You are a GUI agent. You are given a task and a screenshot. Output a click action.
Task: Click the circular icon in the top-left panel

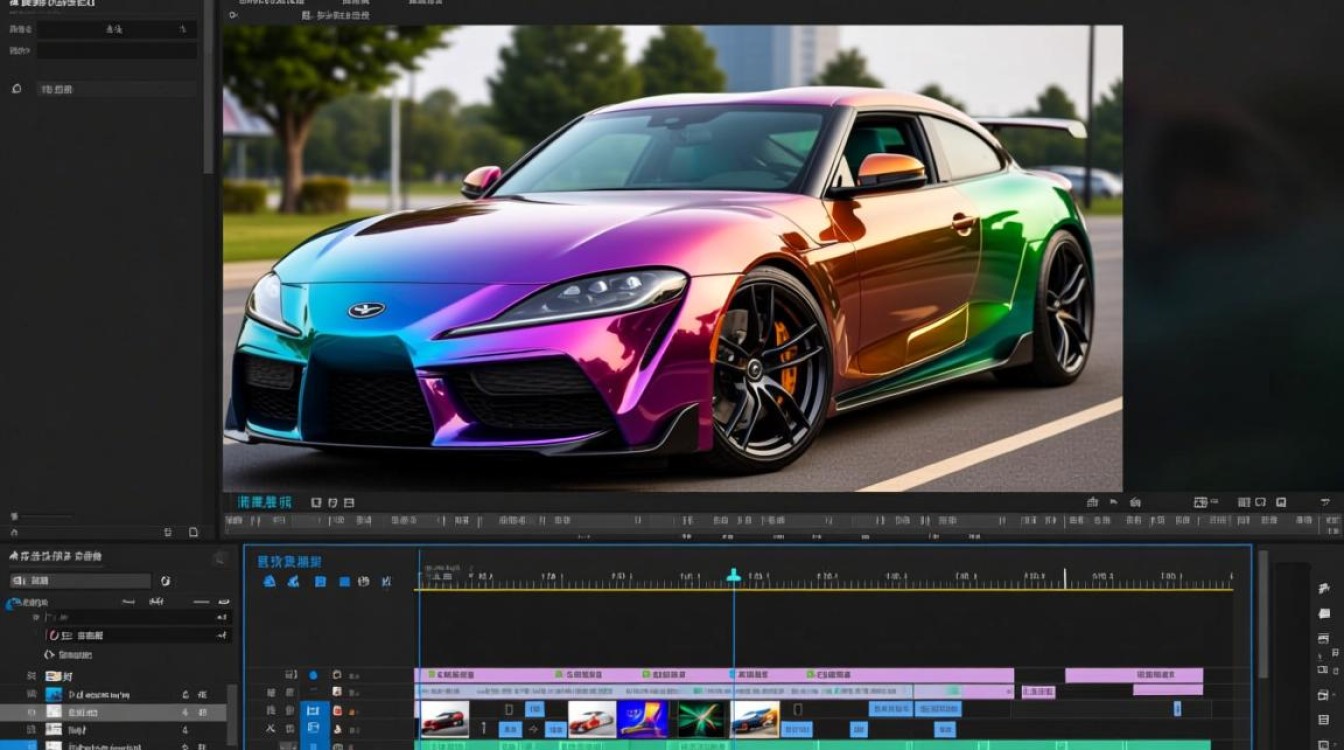[x=16, y=89]
